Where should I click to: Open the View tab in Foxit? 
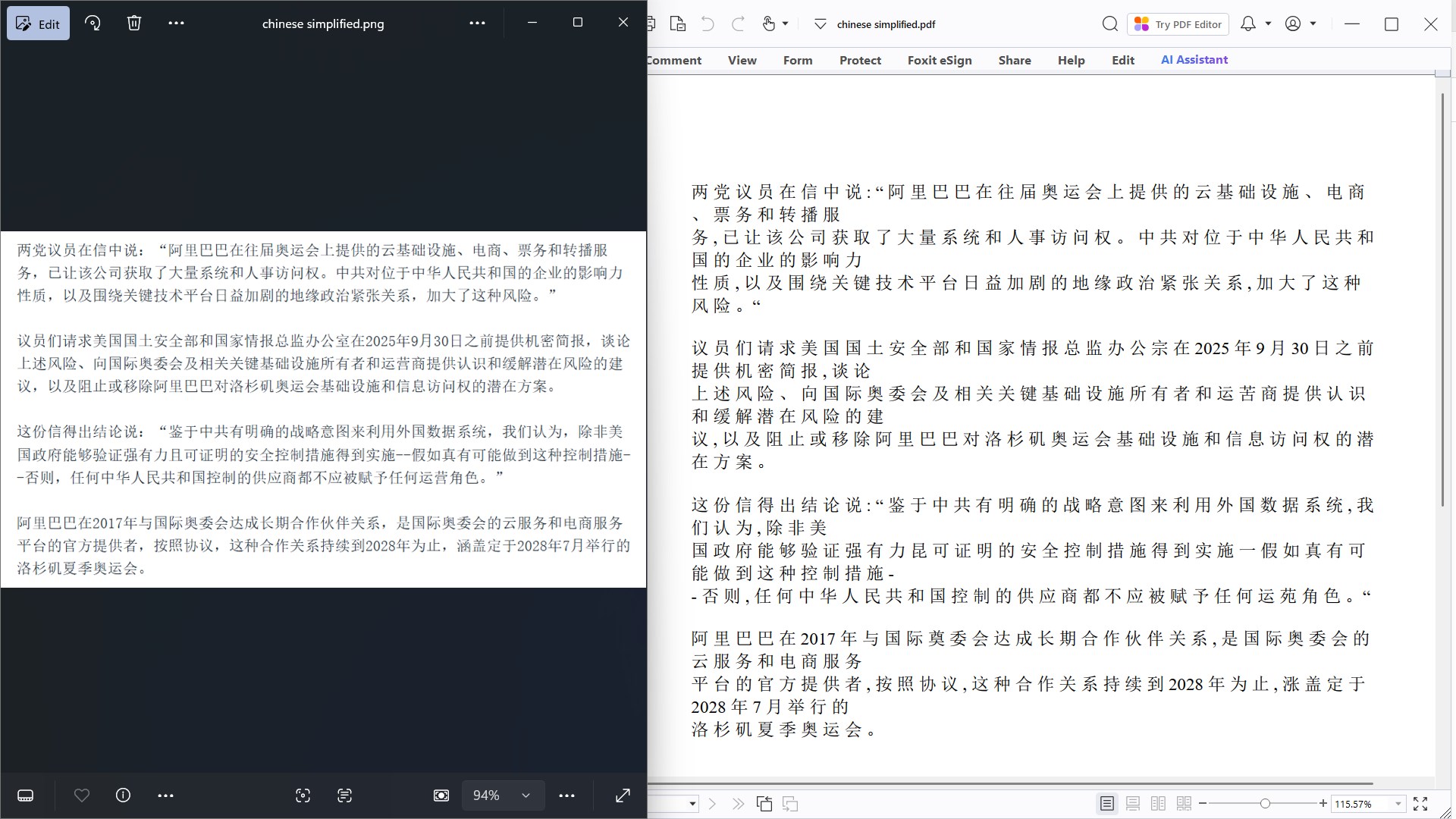pos(742,61)
